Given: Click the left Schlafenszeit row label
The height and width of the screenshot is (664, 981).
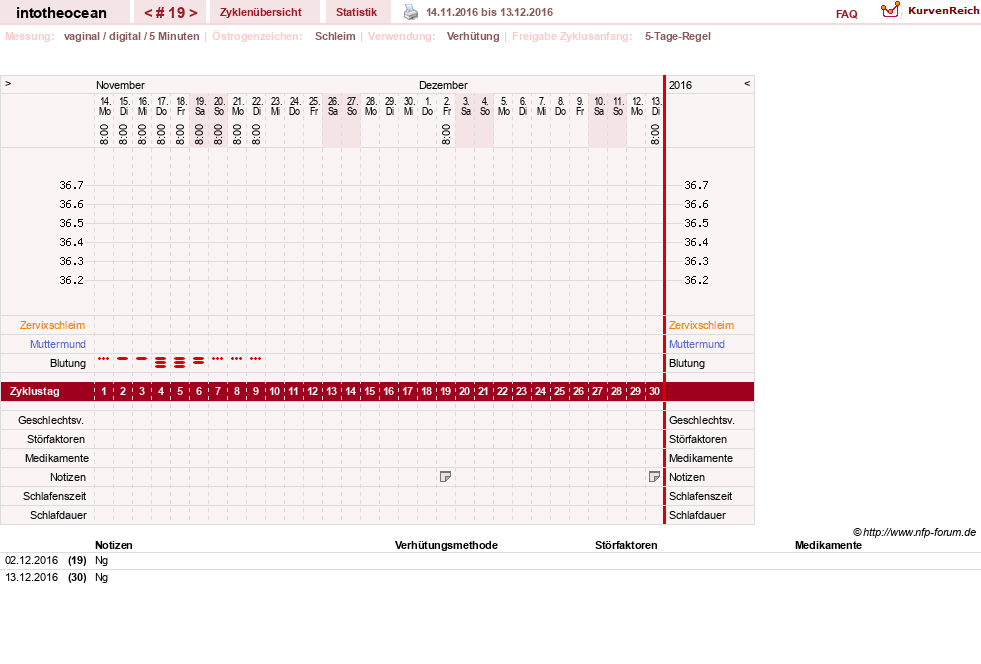Looking at the screenshot, I should [54, 496].
